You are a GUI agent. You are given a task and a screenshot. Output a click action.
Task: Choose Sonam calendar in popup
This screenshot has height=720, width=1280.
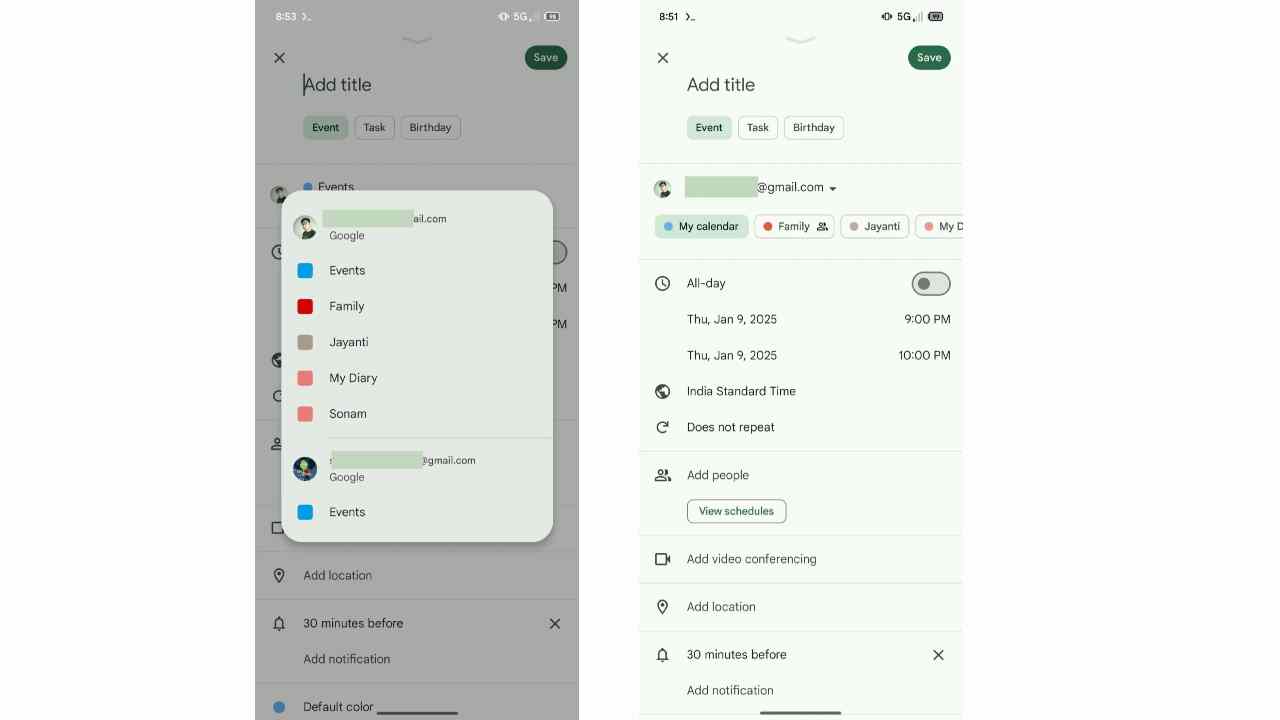click(x=417, y=414)
